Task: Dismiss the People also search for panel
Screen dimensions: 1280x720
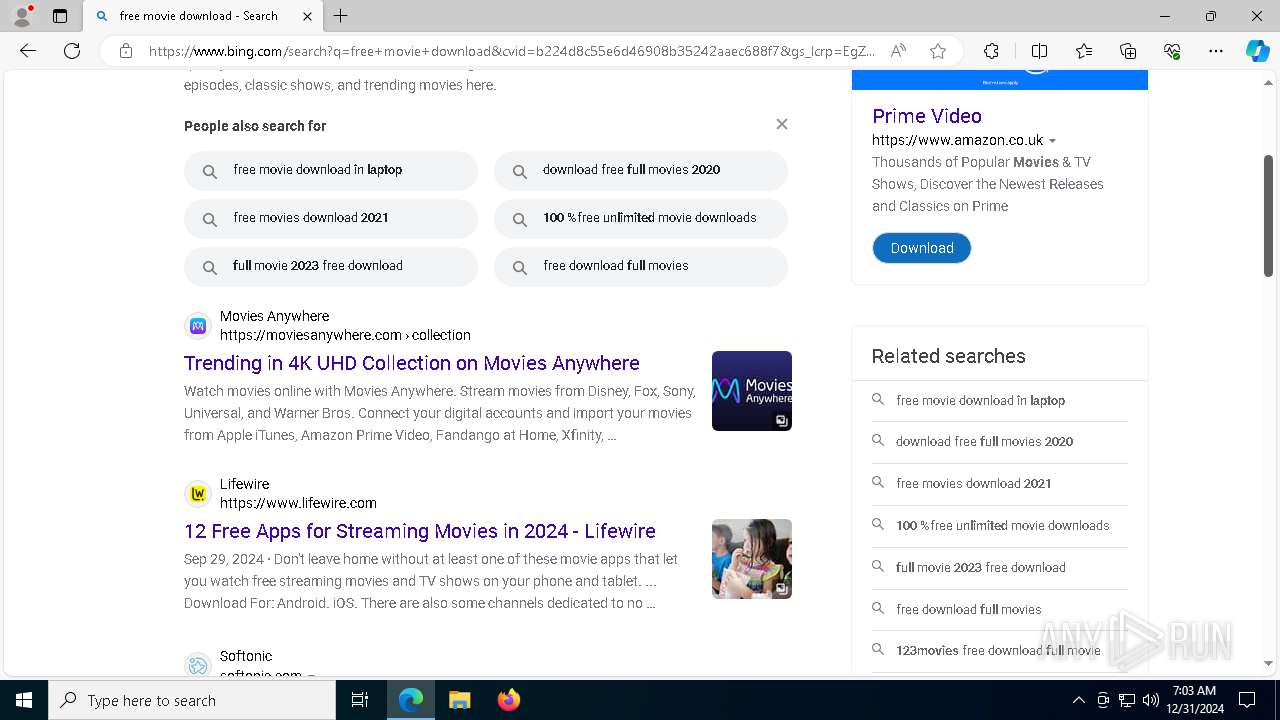Action: coord(782,124)
